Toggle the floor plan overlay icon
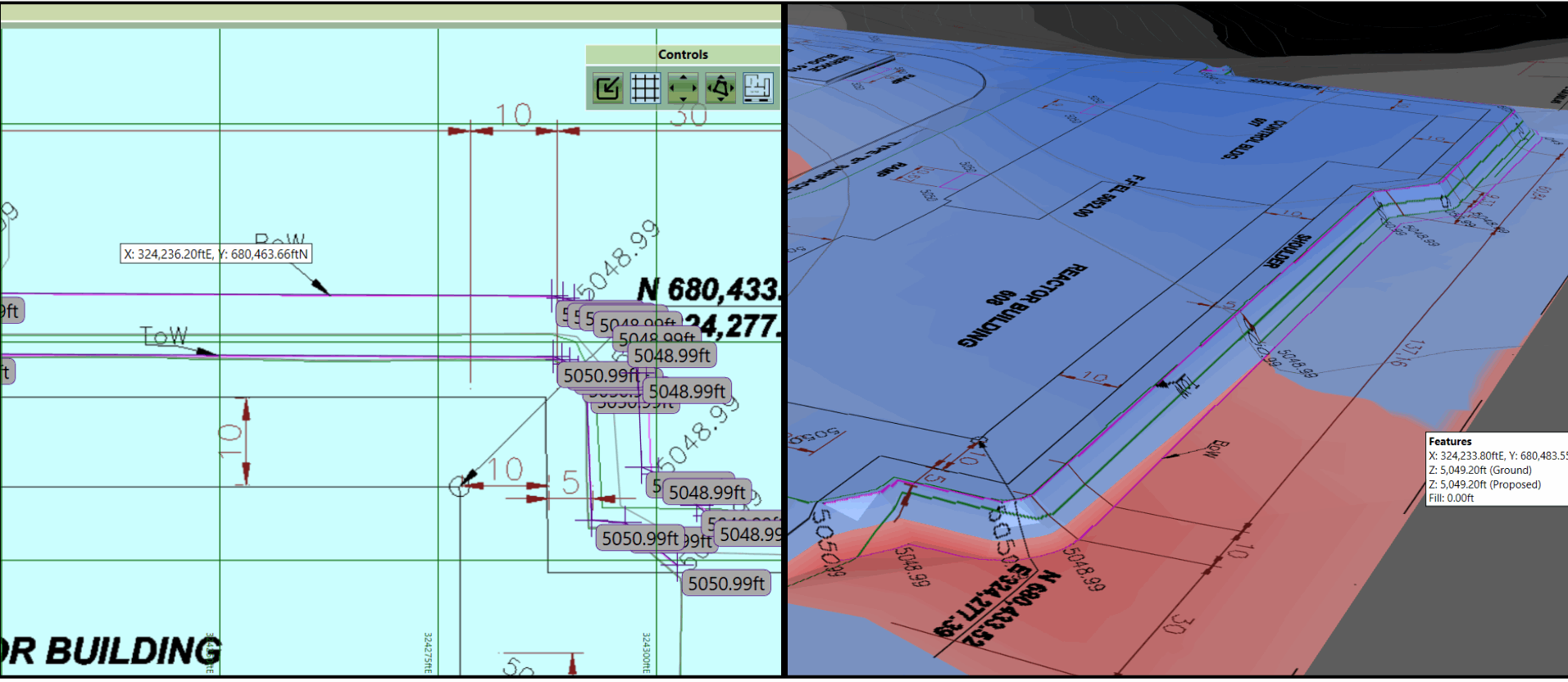 (x=757, y=88)
